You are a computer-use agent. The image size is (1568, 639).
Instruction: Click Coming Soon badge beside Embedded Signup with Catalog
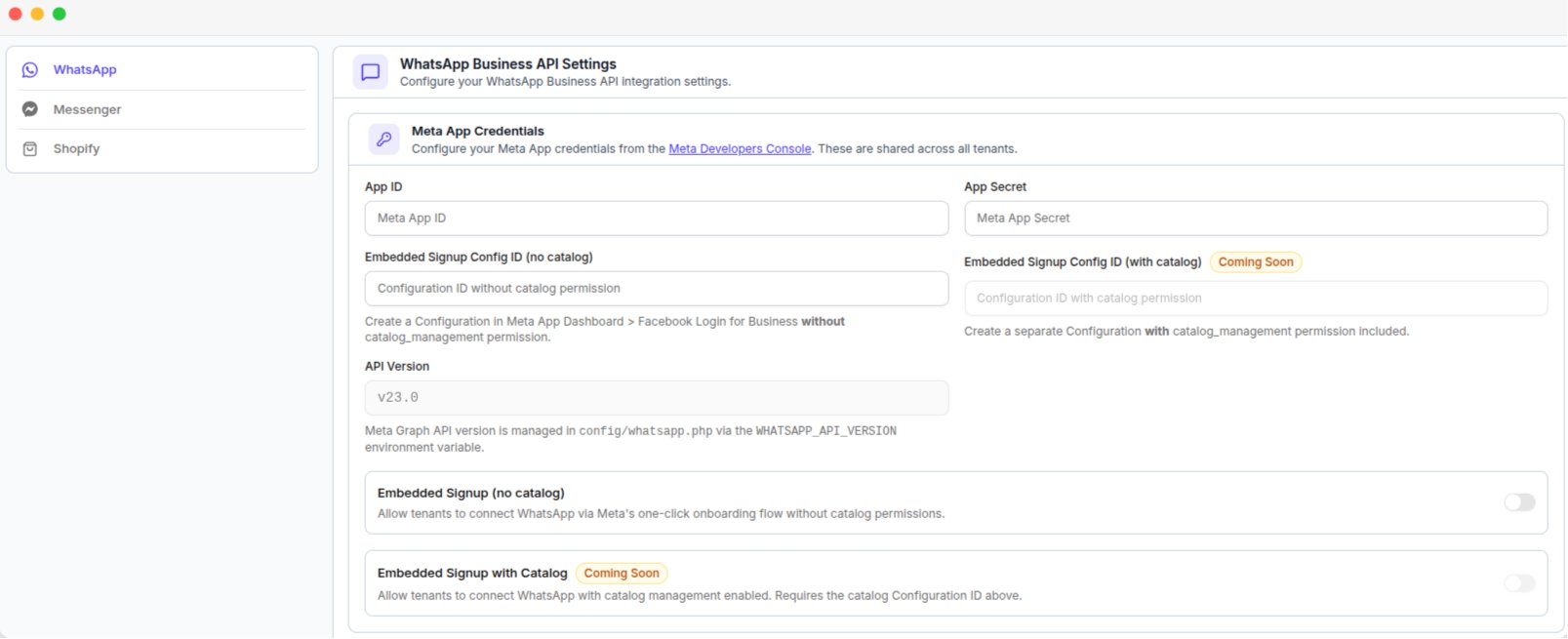622,574
